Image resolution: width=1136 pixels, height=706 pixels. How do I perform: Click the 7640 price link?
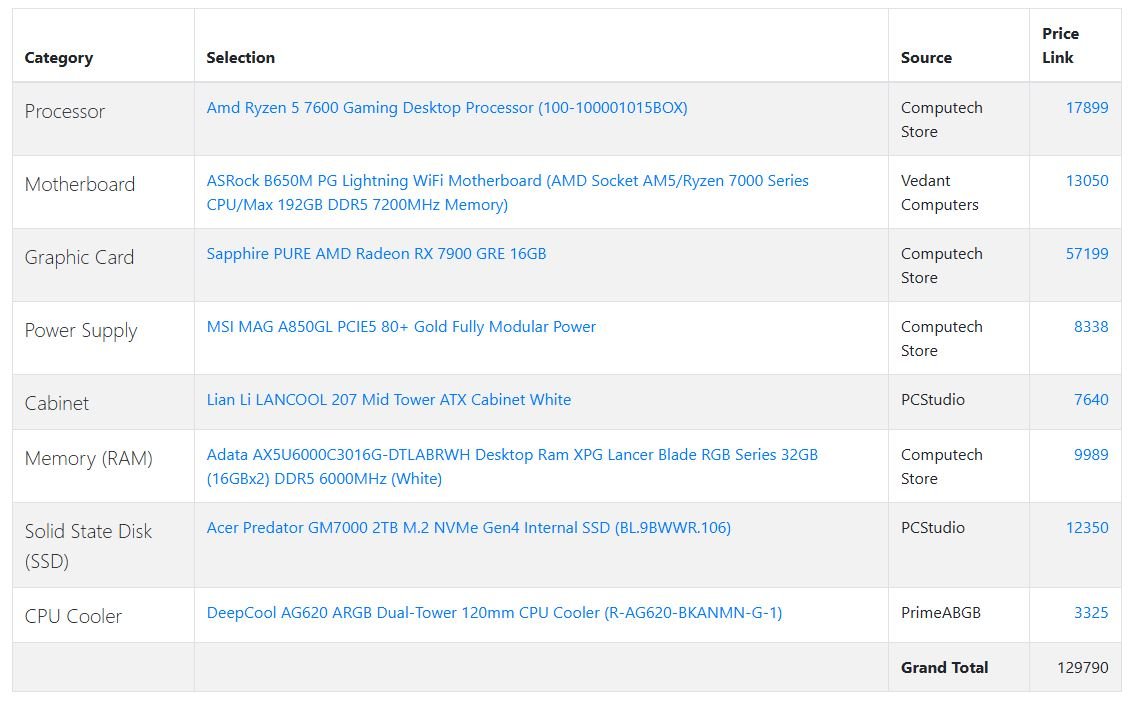[x=1091, y=400]
